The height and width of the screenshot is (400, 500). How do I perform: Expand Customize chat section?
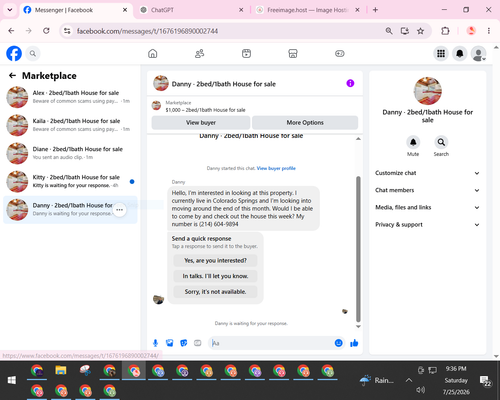[427, 173]
